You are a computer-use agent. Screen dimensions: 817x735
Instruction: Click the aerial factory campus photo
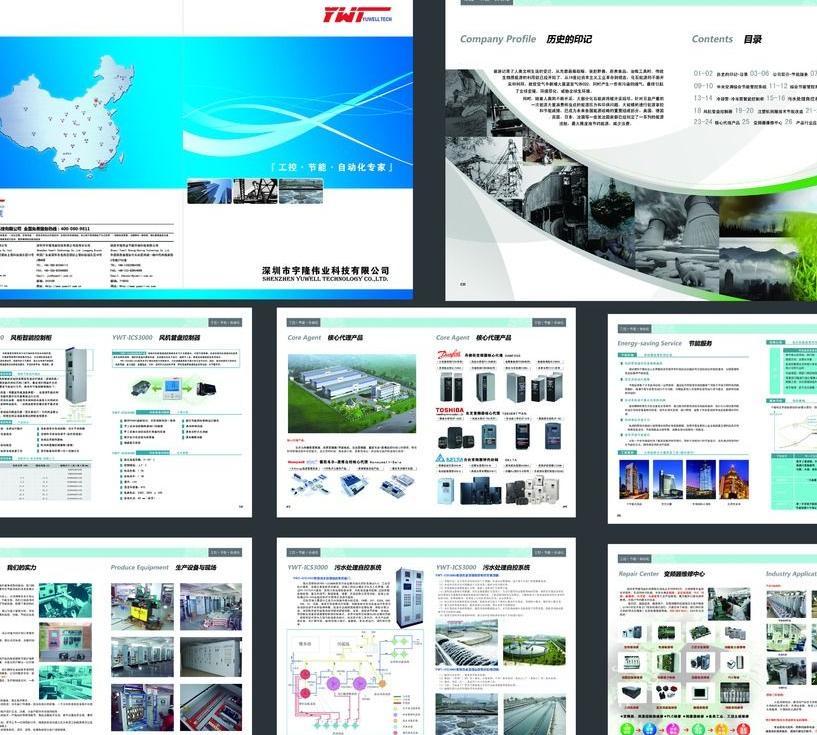pos(352,391)
